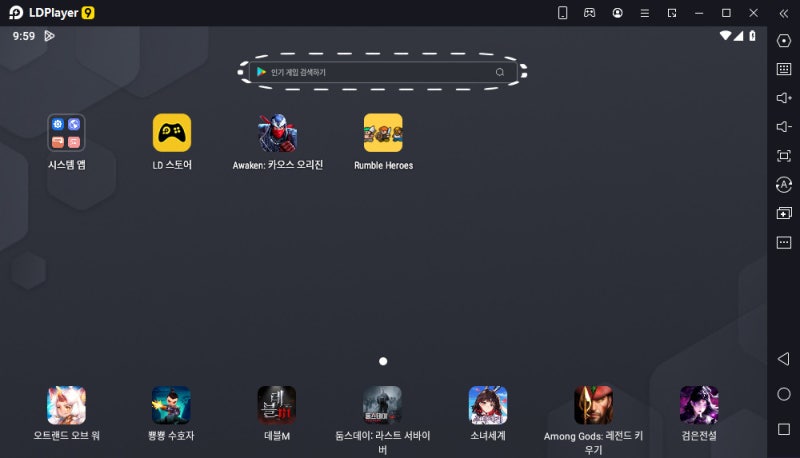Open the gamepad icon in title bar
Screen dimensions: 800x458
click(589, 13)
